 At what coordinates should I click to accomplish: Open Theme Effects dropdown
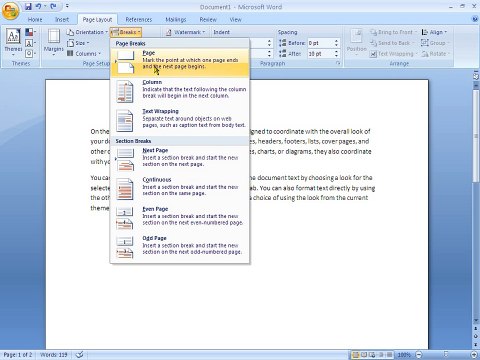[x=31, y=53]
